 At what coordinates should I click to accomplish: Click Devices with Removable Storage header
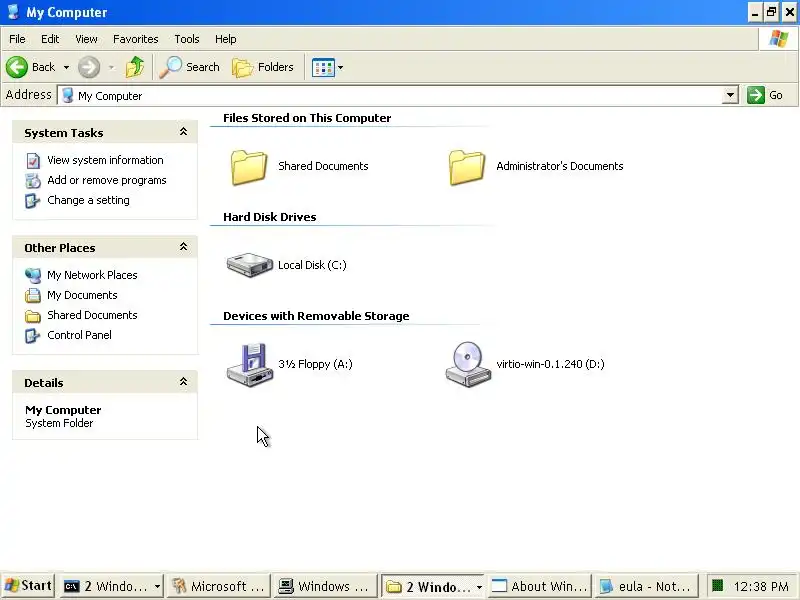(316, 316)
